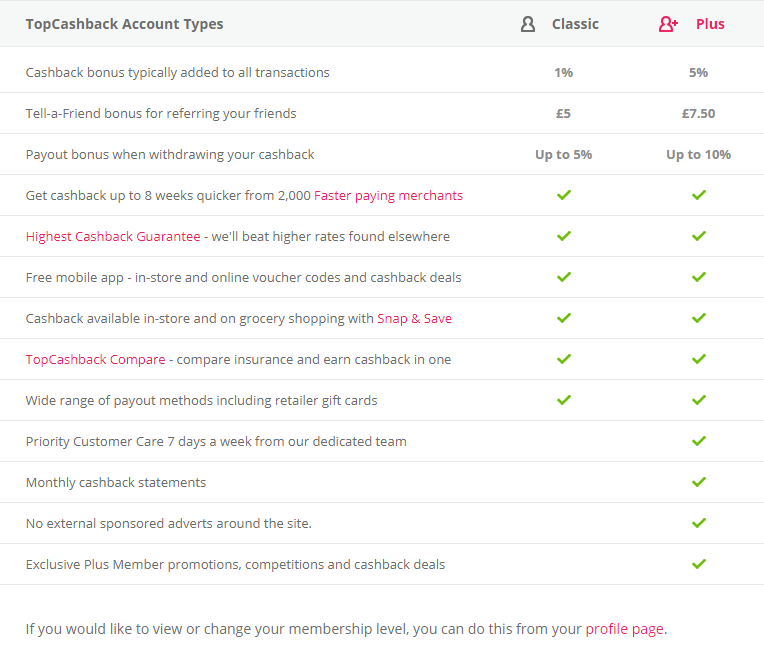
Task: Follow the Snap & Save link
Action: 414,318
